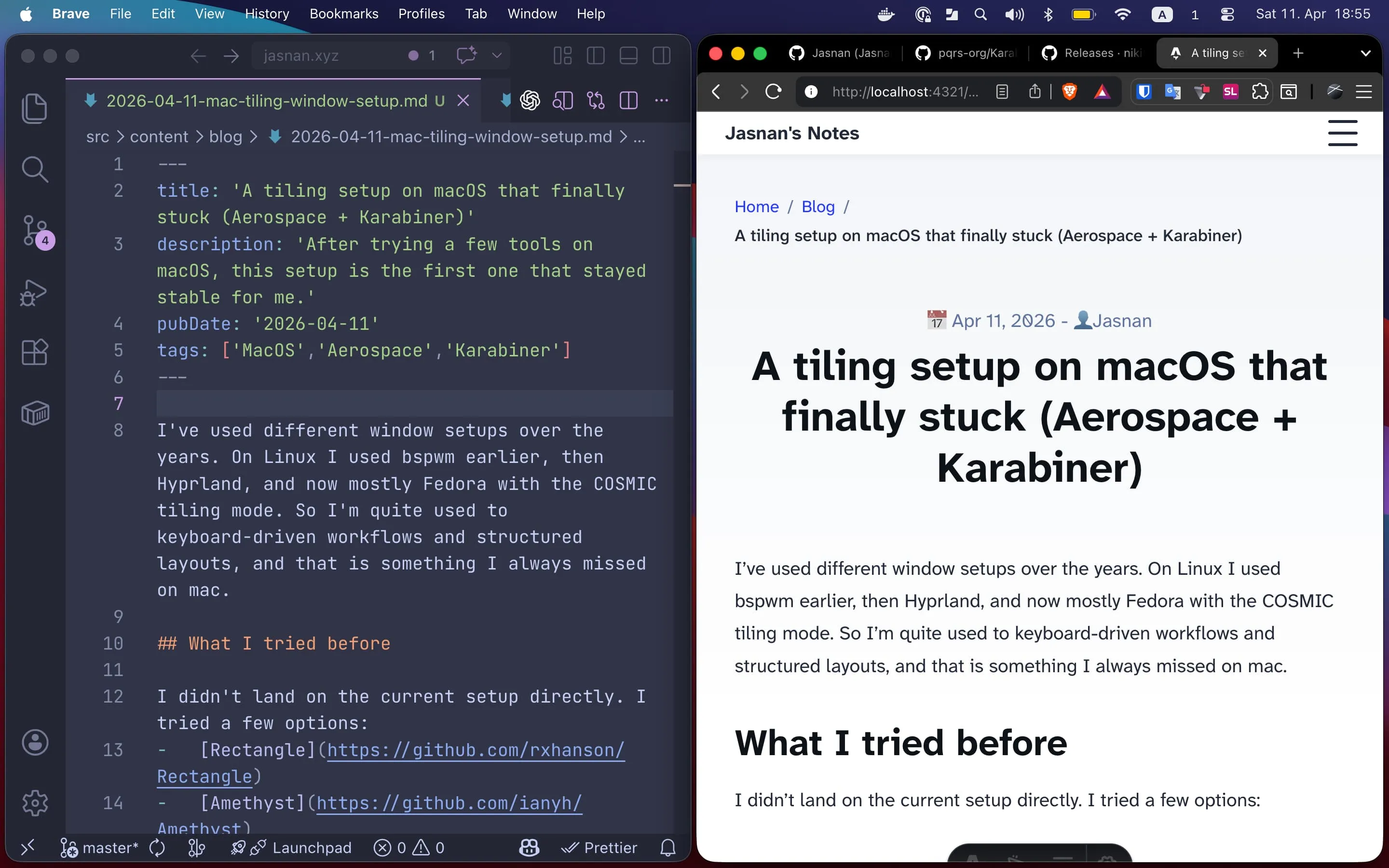The width and height of the screenshot is (1389, 868).
Task: Switch to the Releases tab in Brave
Action: (1092, 53)
